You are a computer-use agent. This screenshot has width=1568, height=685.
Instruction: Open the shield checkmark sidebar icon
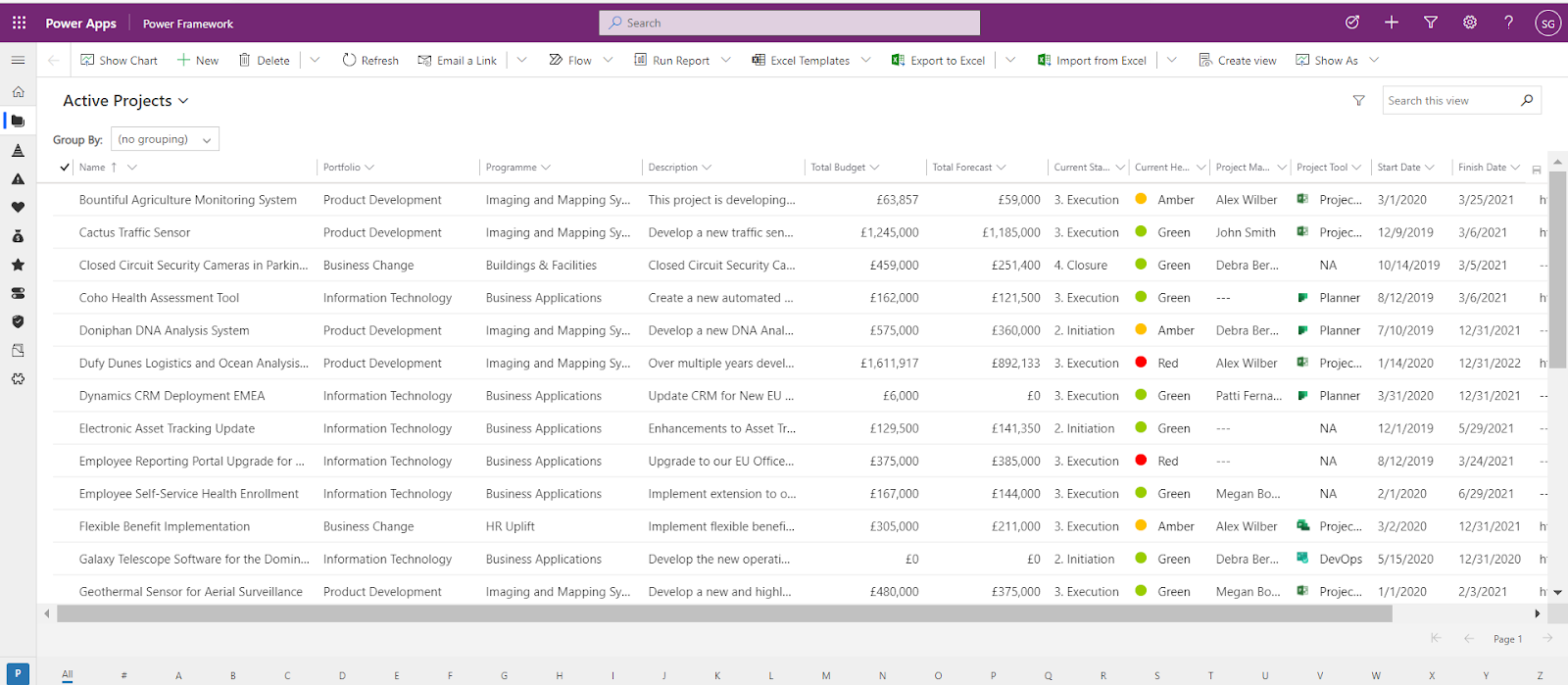[18, 321]
